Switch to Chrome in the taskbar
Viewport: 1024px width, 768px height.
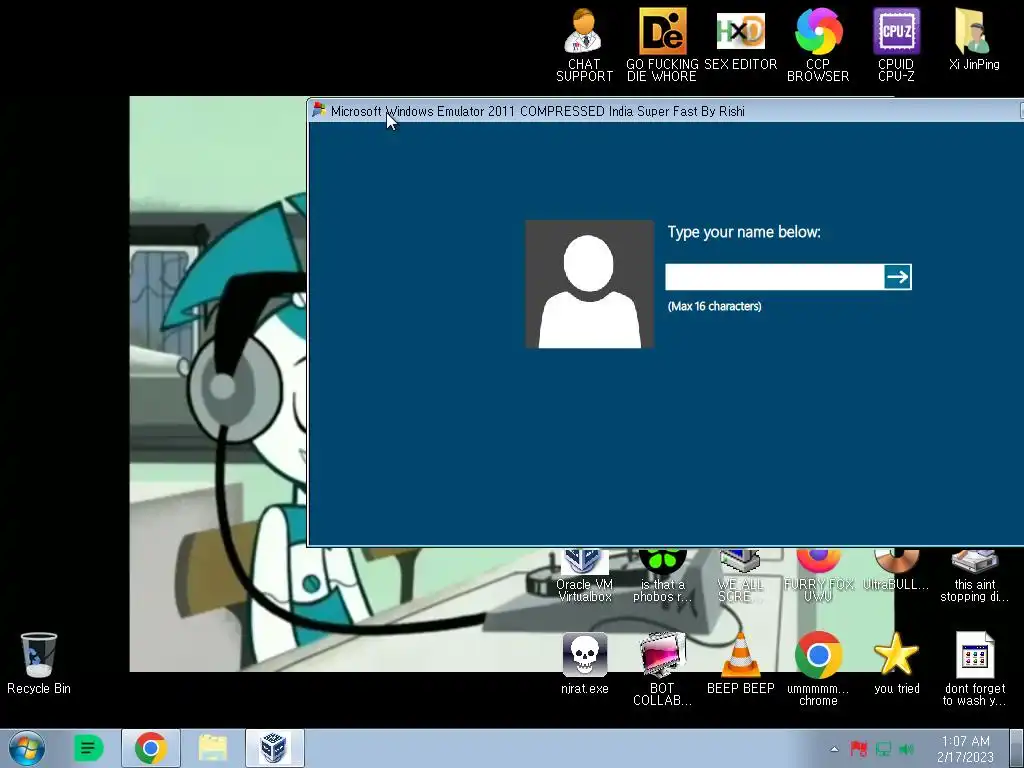[150, 748]
